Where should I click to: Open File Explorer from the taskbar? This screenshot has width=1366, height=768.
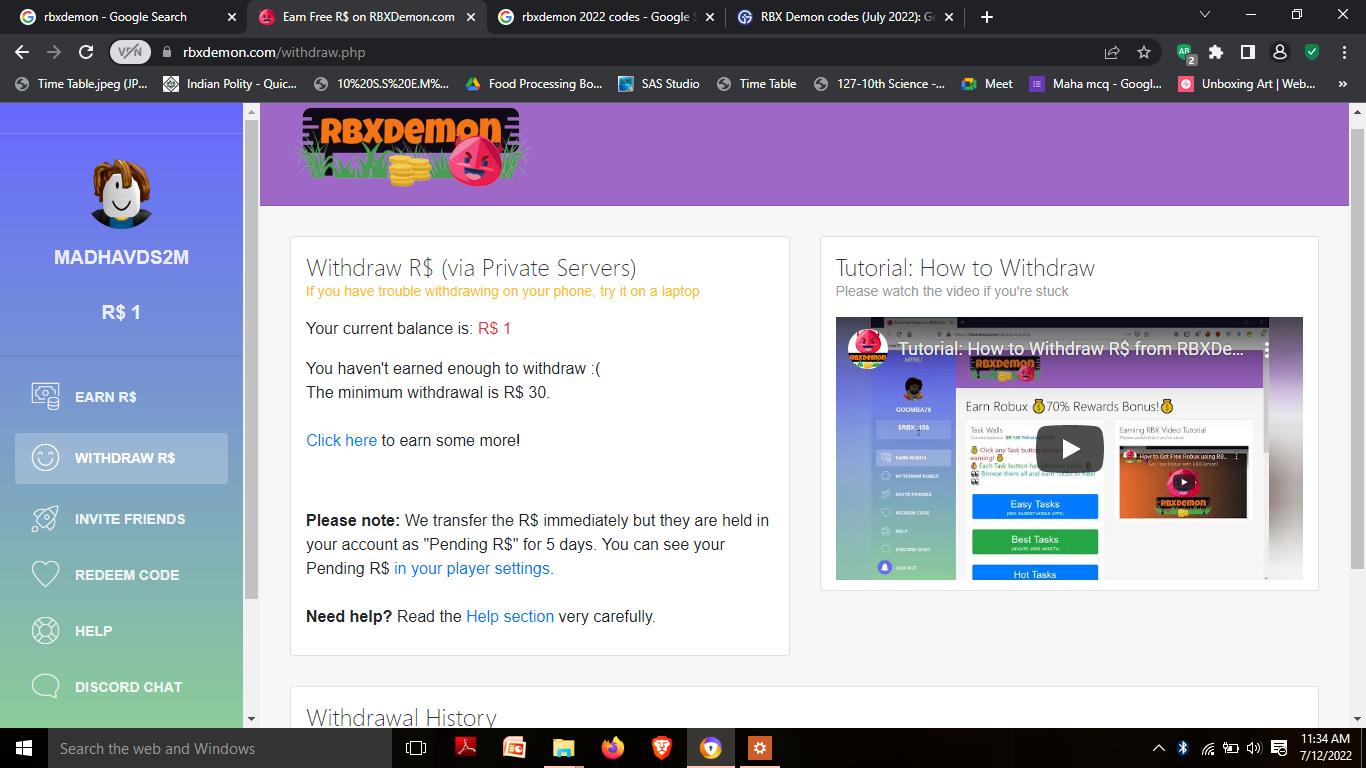(564, 748)
